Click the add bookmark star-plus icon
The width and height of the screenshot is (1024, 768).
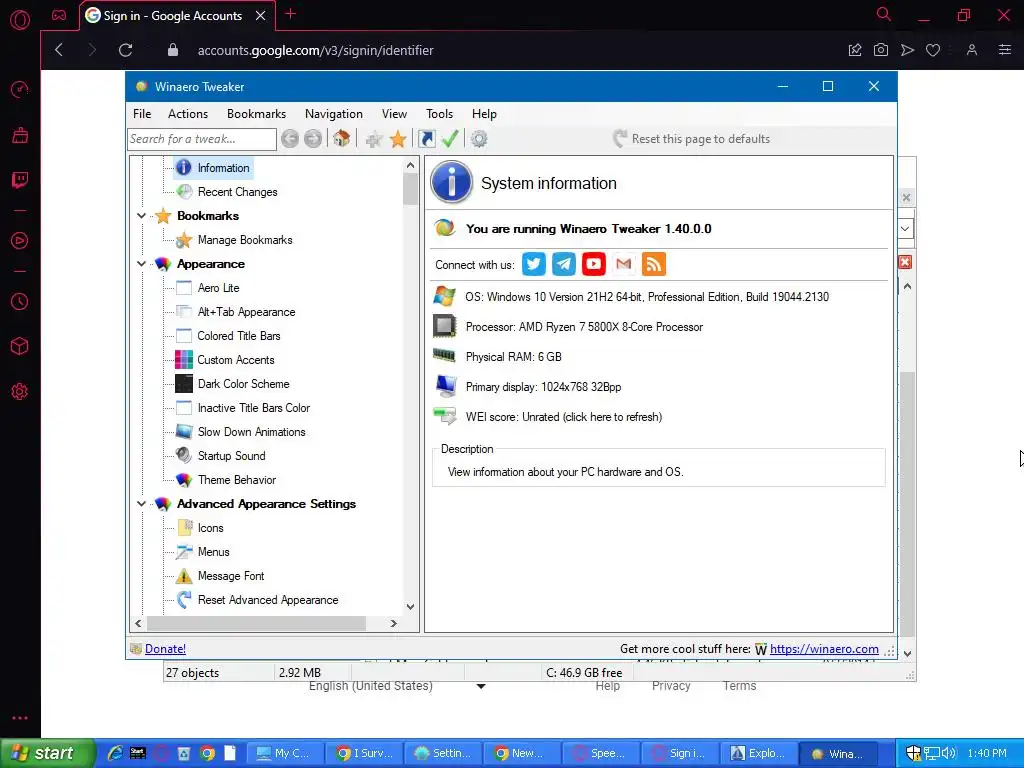(x=374, y=138)
